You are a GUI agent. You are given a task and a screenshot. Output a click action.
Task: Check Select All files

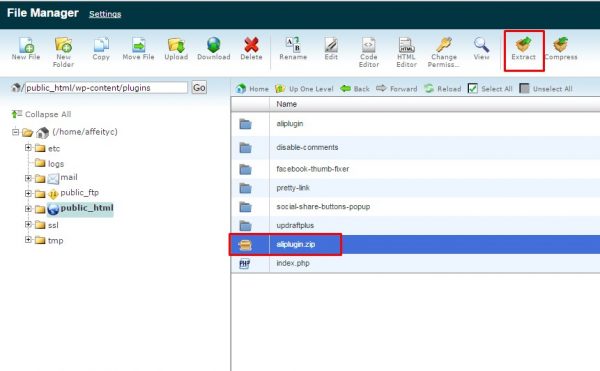pyautogui.click(x=490, y=89)
